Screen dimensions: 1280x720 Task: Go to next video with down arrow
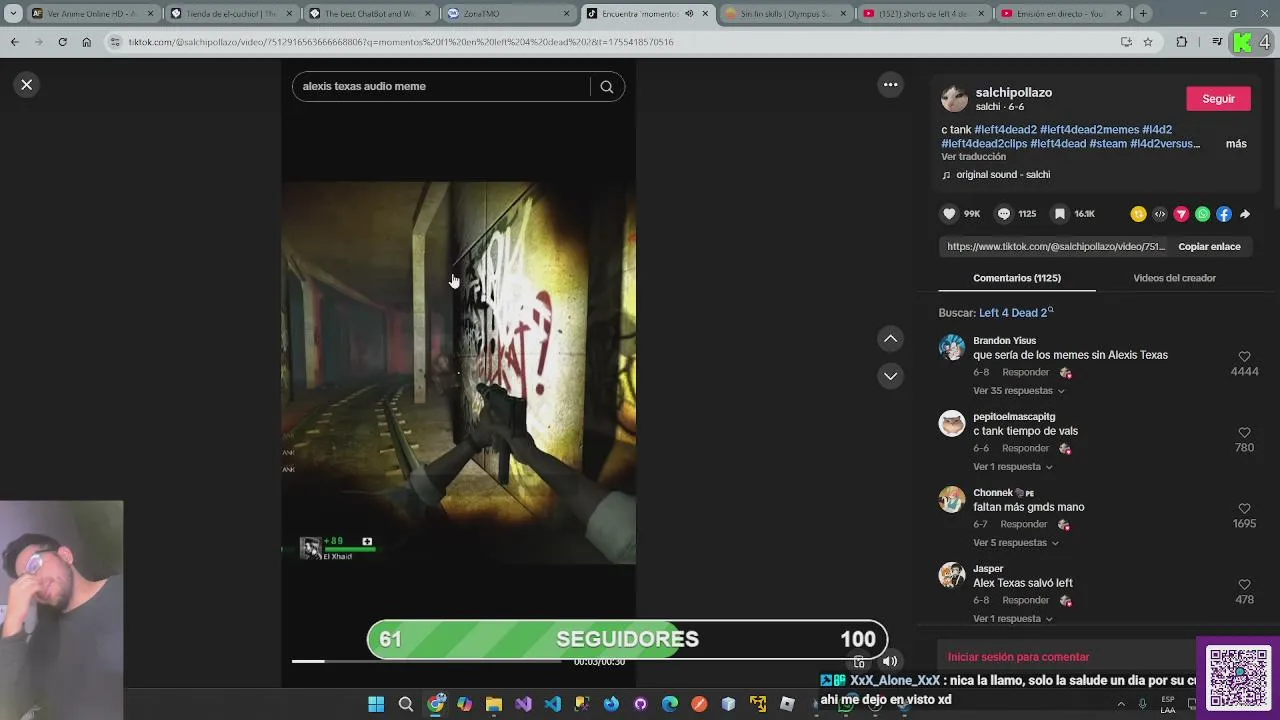pos(890,376)
